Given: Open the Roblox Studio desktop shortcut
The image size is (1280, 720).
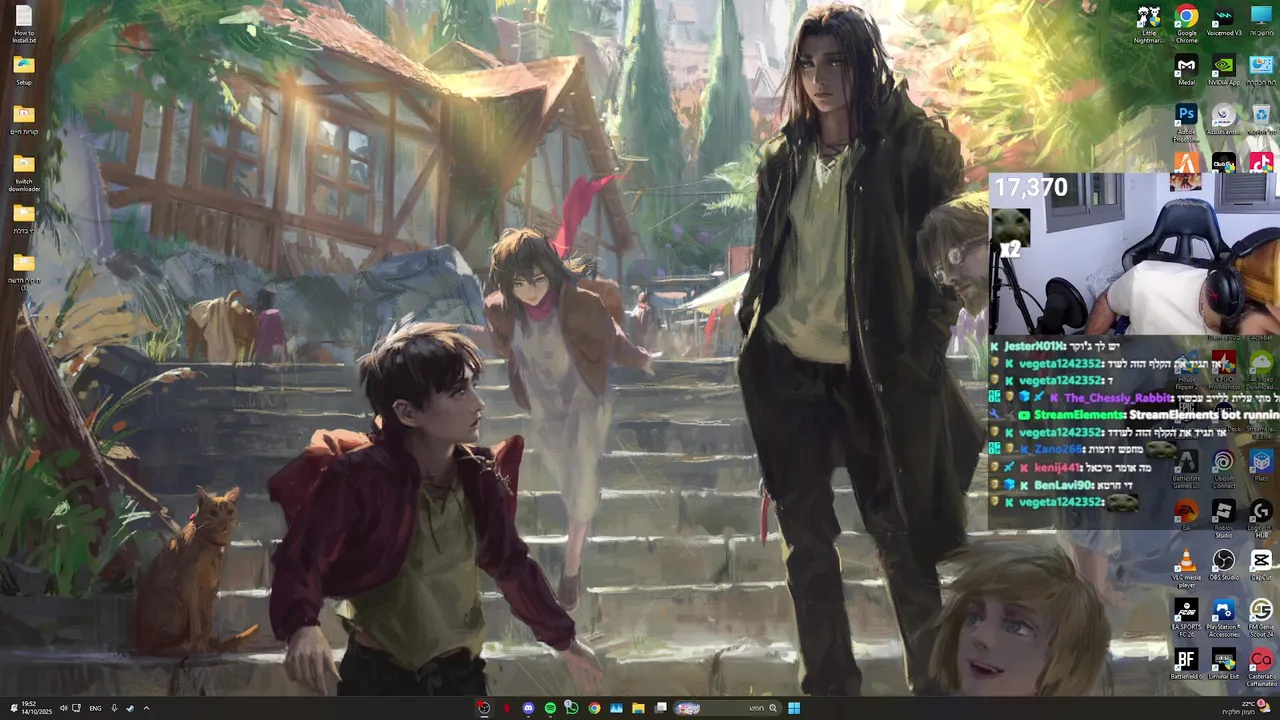Looking at the screenshot, I should [x=1222, y=518].
